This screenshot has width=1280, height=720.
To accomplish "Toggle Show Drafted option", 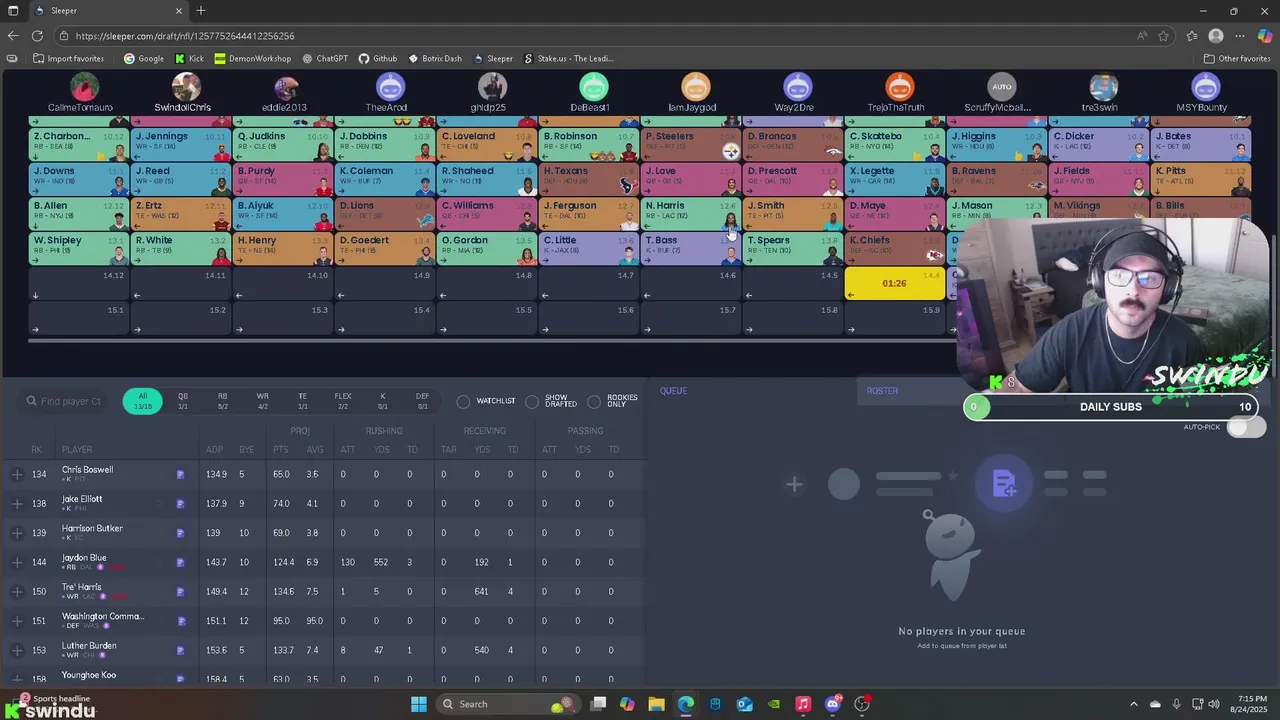I will pyautogui.click(x=532, y=401).
